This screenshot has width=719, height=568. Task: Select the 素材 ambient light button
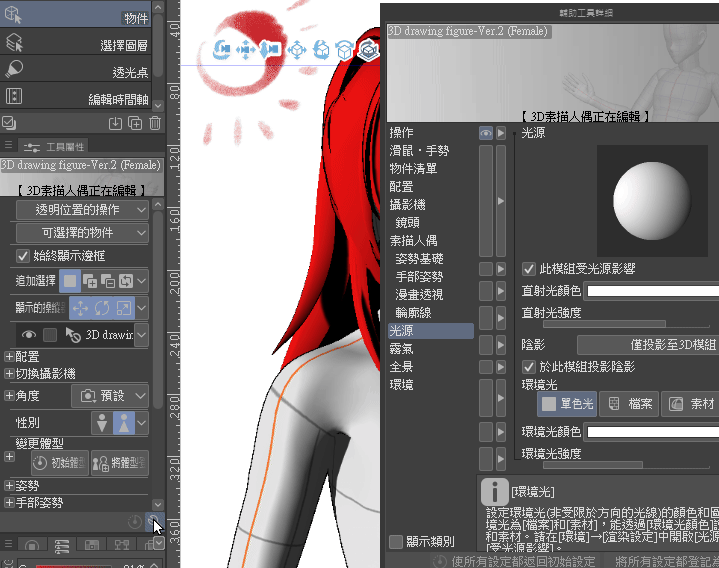[x=691, y=404]
